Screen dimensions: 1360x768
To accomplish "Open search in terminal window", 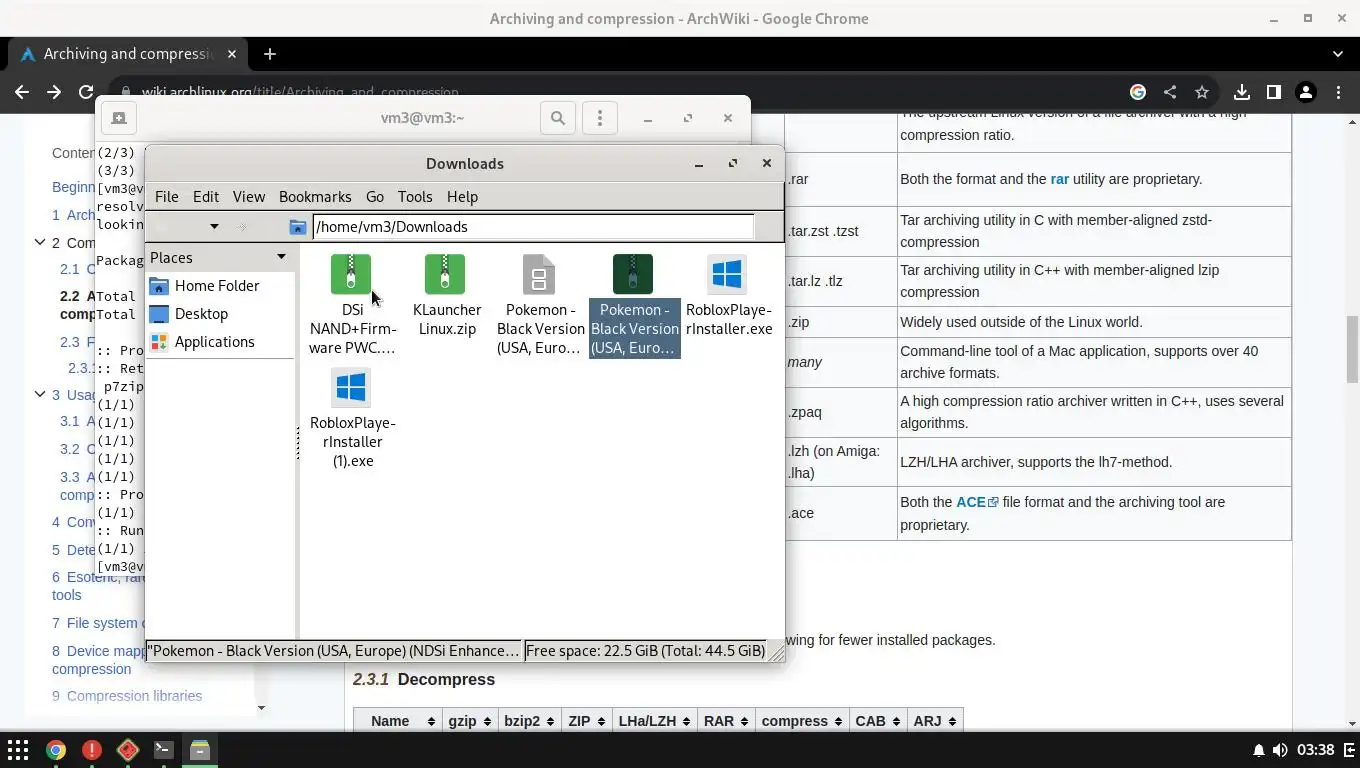I will [558, 118].
